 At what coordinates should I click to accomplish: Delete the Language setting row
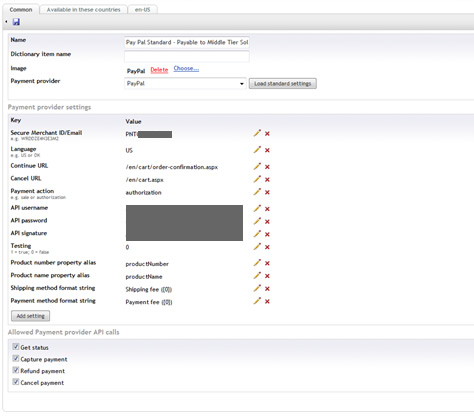(x=267, y=150)
